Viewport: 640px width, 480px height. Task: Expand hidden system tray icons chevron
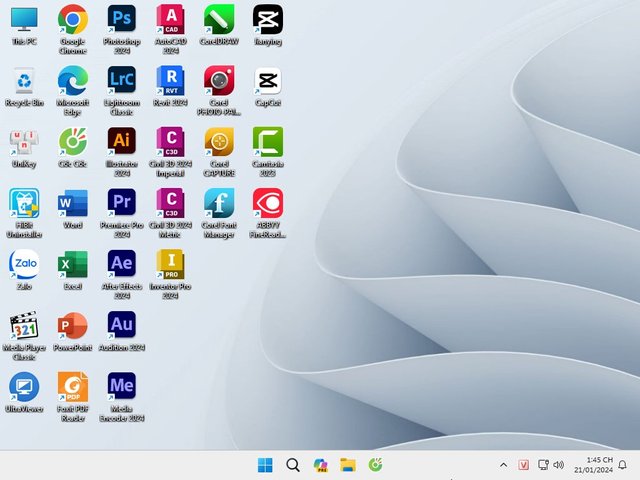[x=504, y=465]
